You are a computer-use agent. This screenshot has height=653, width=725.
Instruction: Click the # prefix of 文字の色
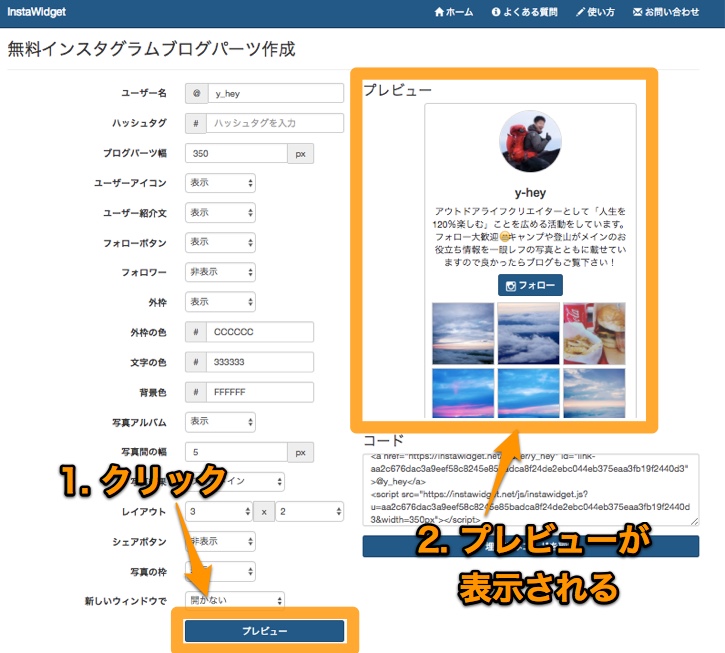click(x=196, y=362)
